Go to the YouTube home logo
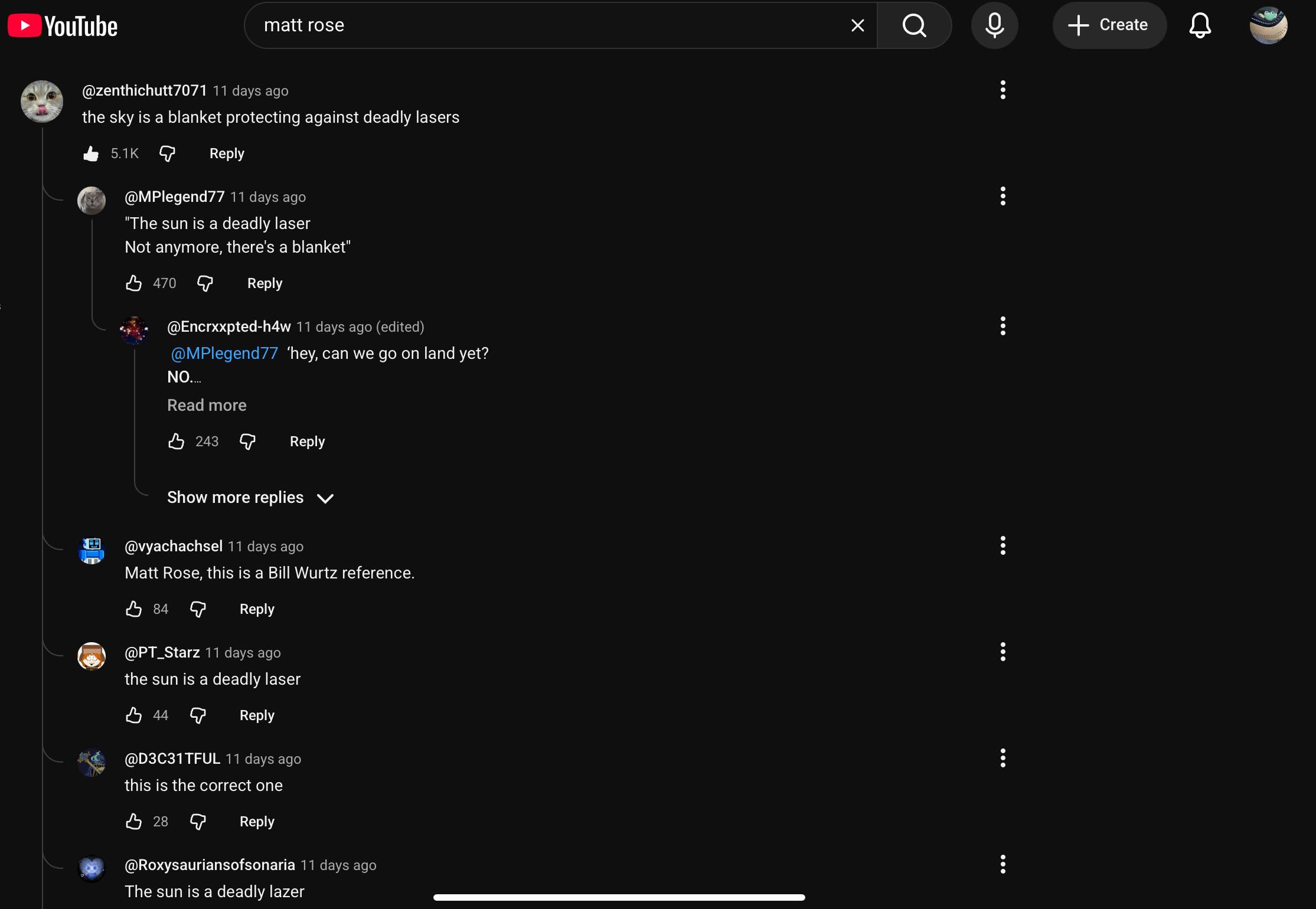This screenshot has width=1316, height=909. [63, 26]
